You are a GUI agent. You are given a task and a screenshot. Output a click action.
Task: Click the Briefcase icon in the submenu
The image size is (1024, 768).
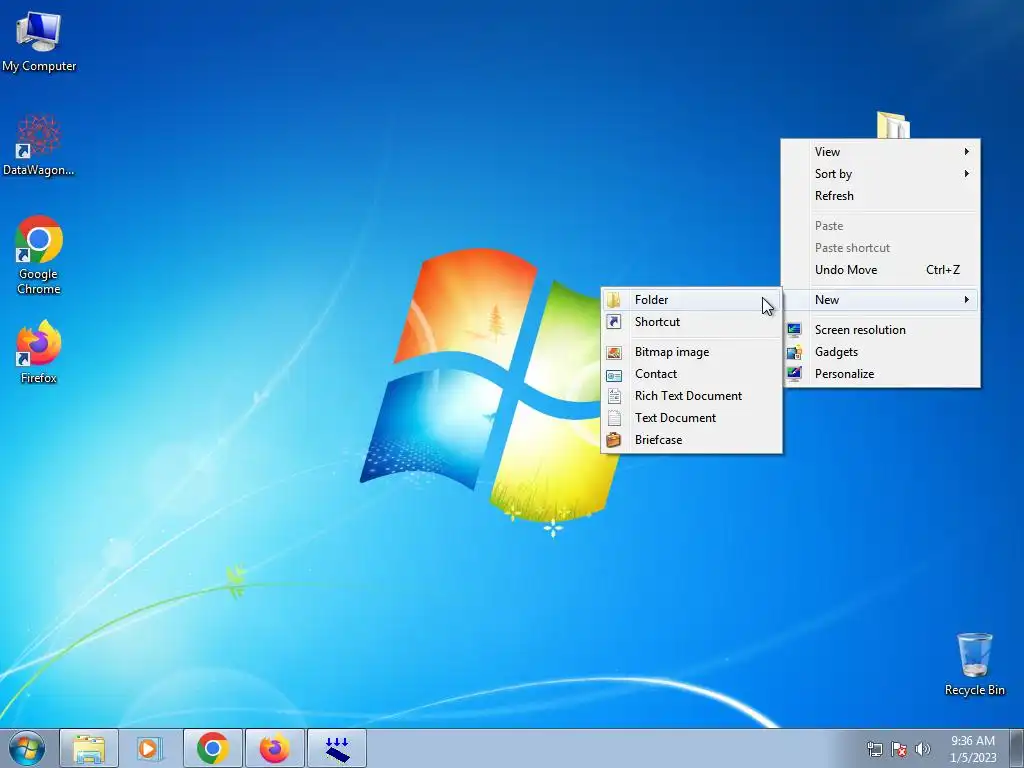614,440
